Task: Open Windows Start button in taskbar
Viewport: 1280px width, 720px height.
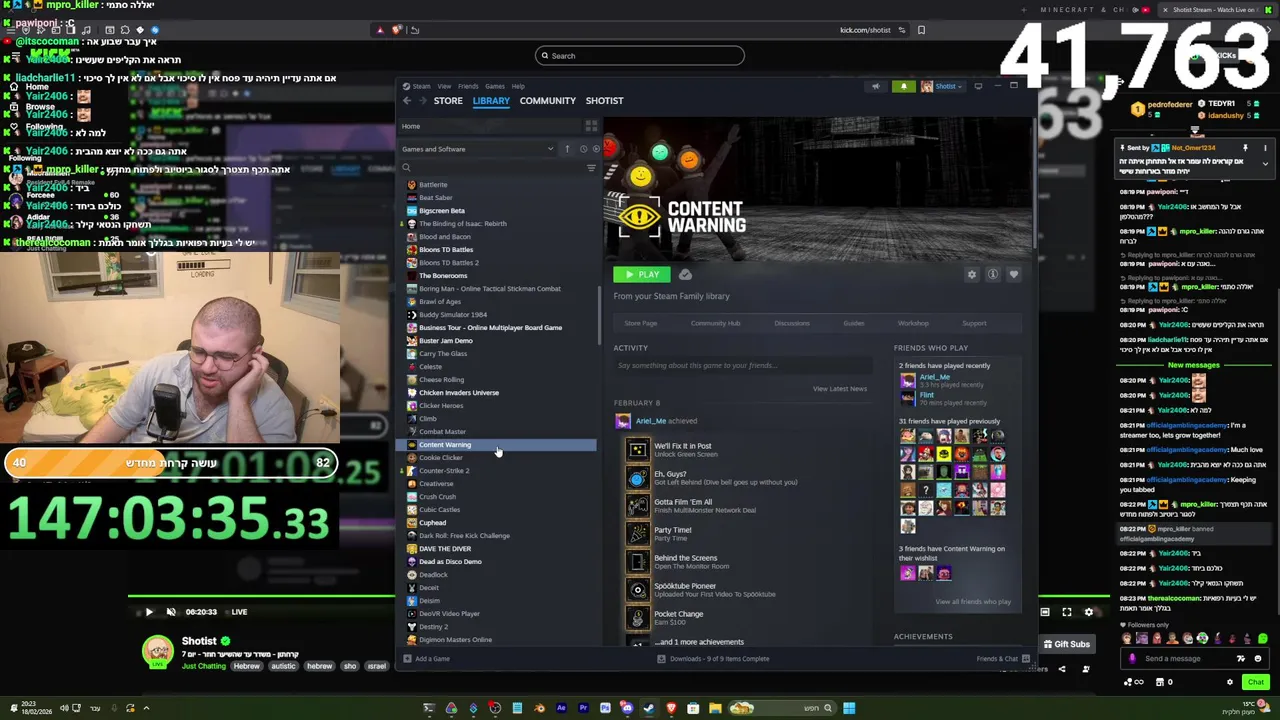Action: [x=849, y=709]
